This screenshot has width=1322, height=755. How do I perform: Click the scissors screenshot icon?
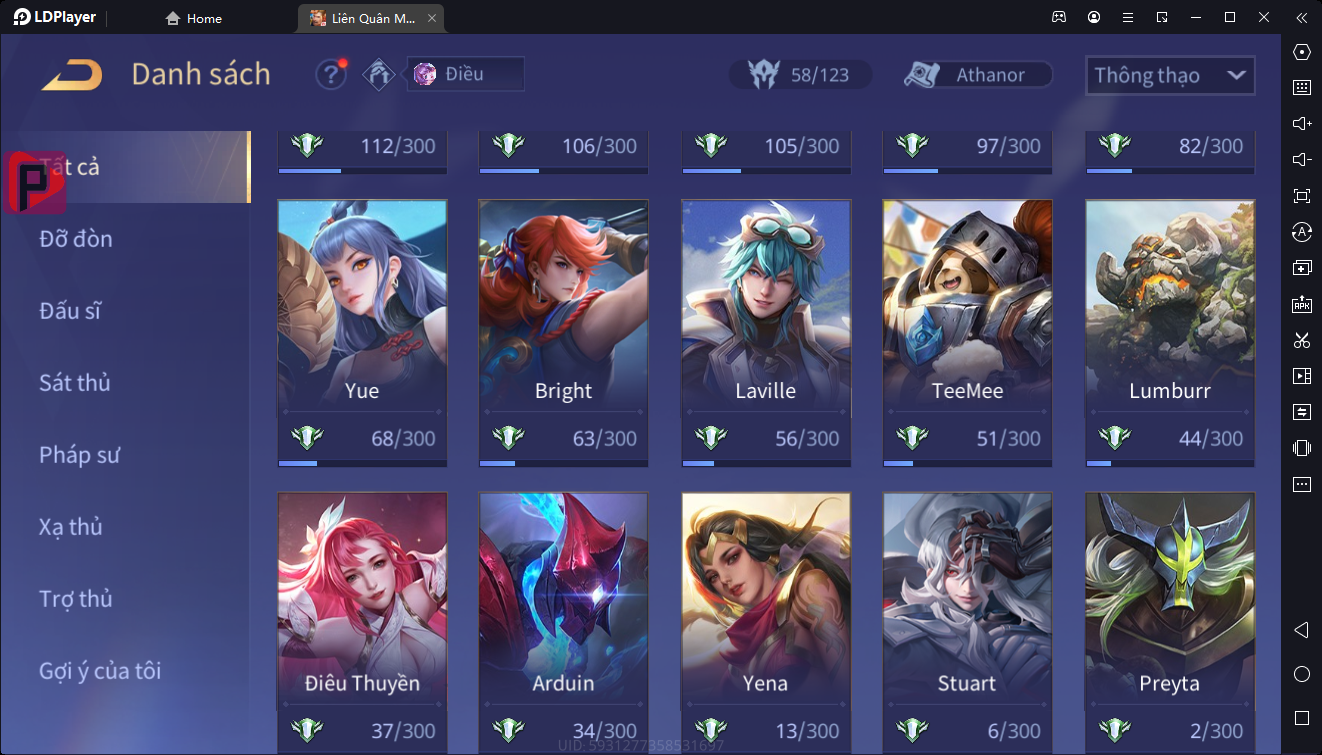[x=1301, y=340]
